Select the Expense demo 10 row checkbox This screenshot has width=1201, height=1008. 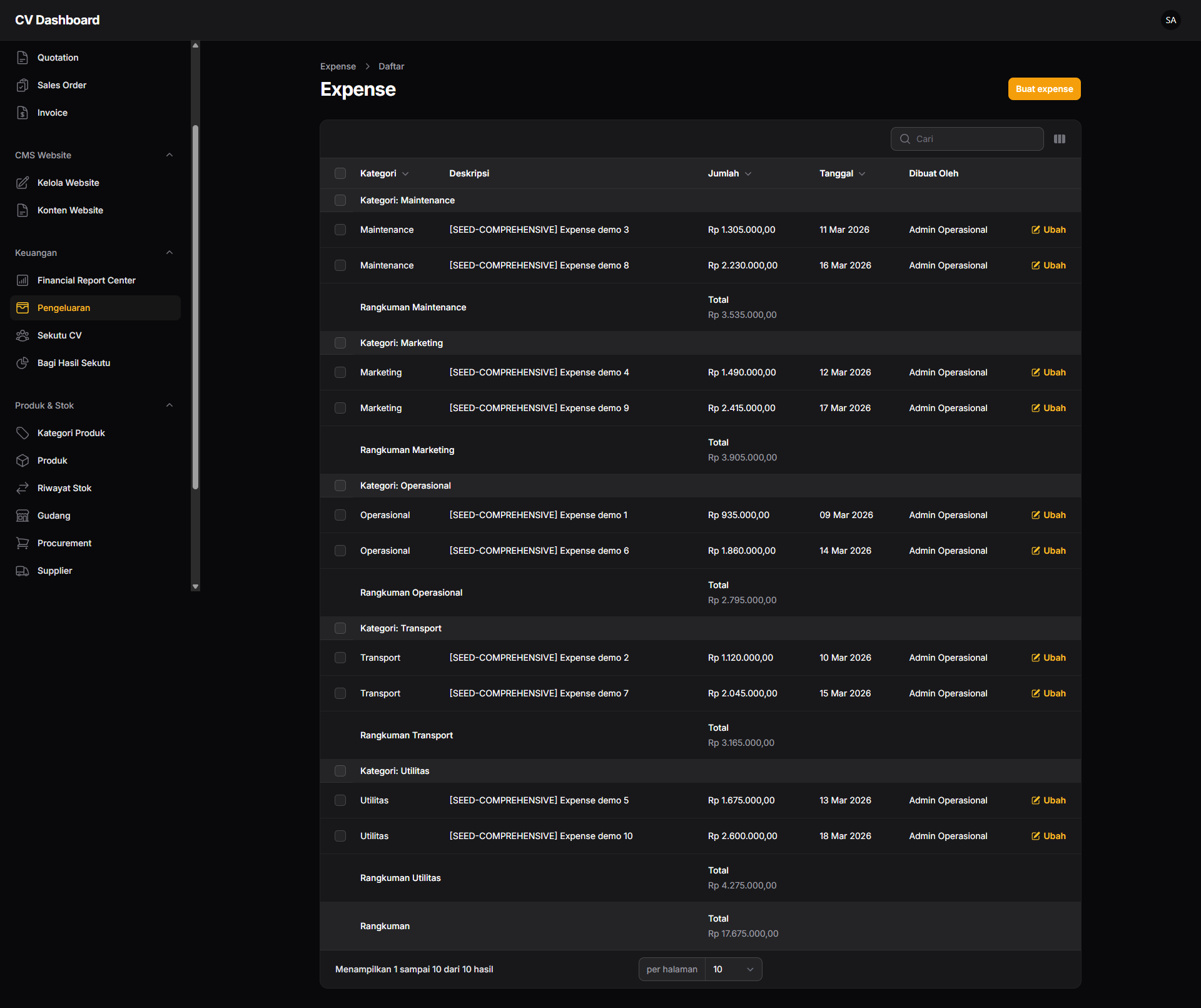[x=340, y=836]
